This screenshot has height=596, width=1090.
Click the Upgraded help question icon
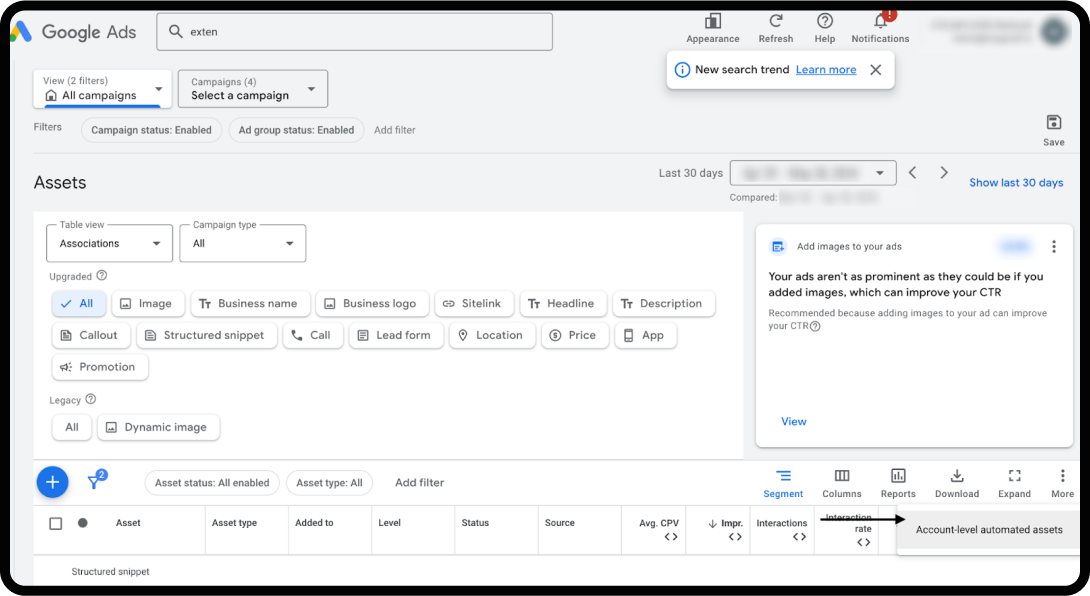101,275
